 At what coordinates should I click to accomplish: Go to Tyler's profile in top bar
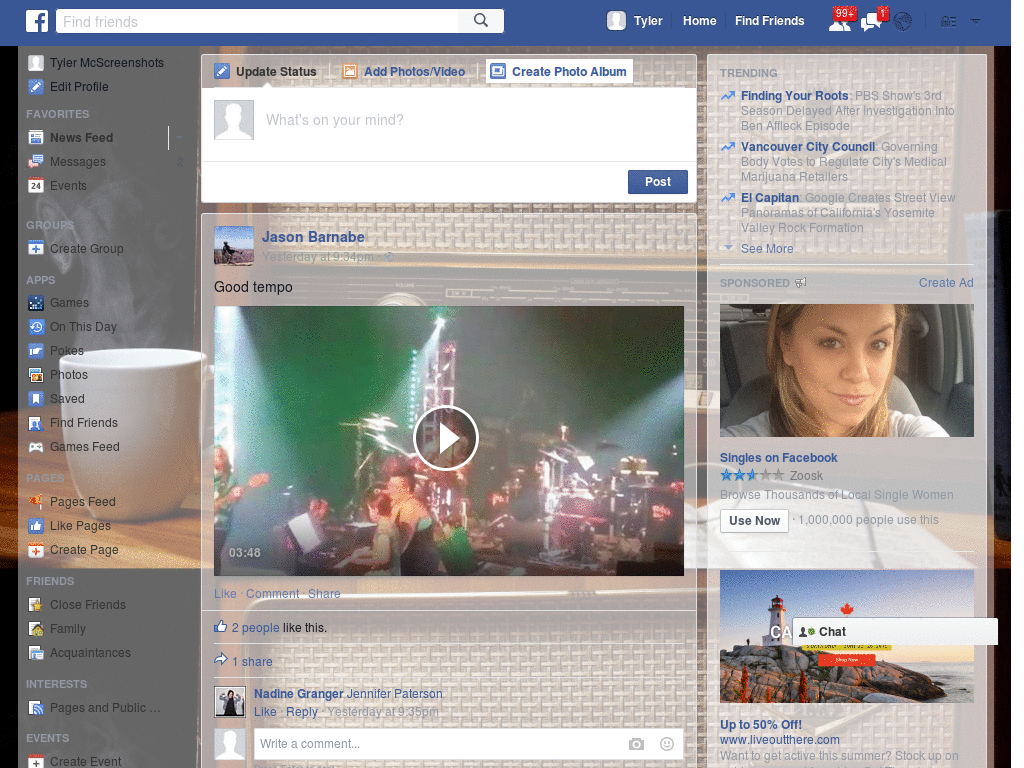(x=635, y=21)
